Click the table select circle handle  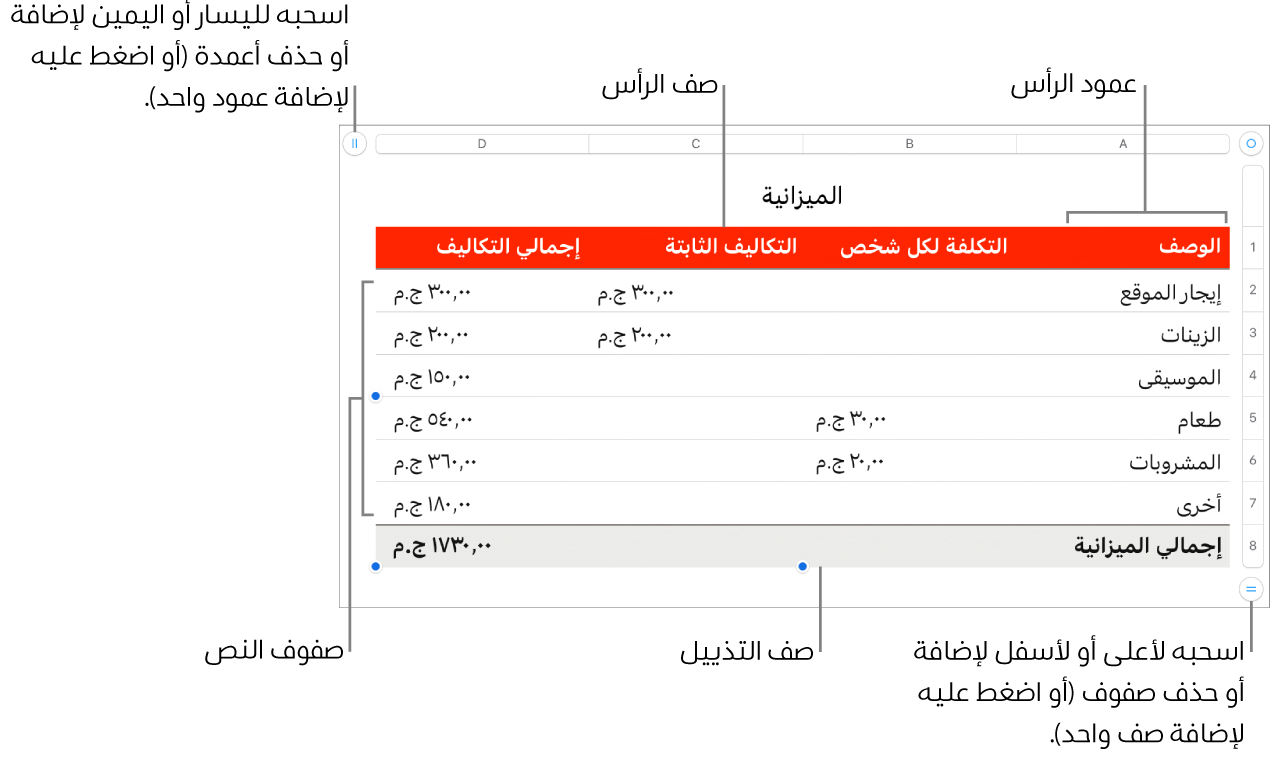tap(1250, 144)
